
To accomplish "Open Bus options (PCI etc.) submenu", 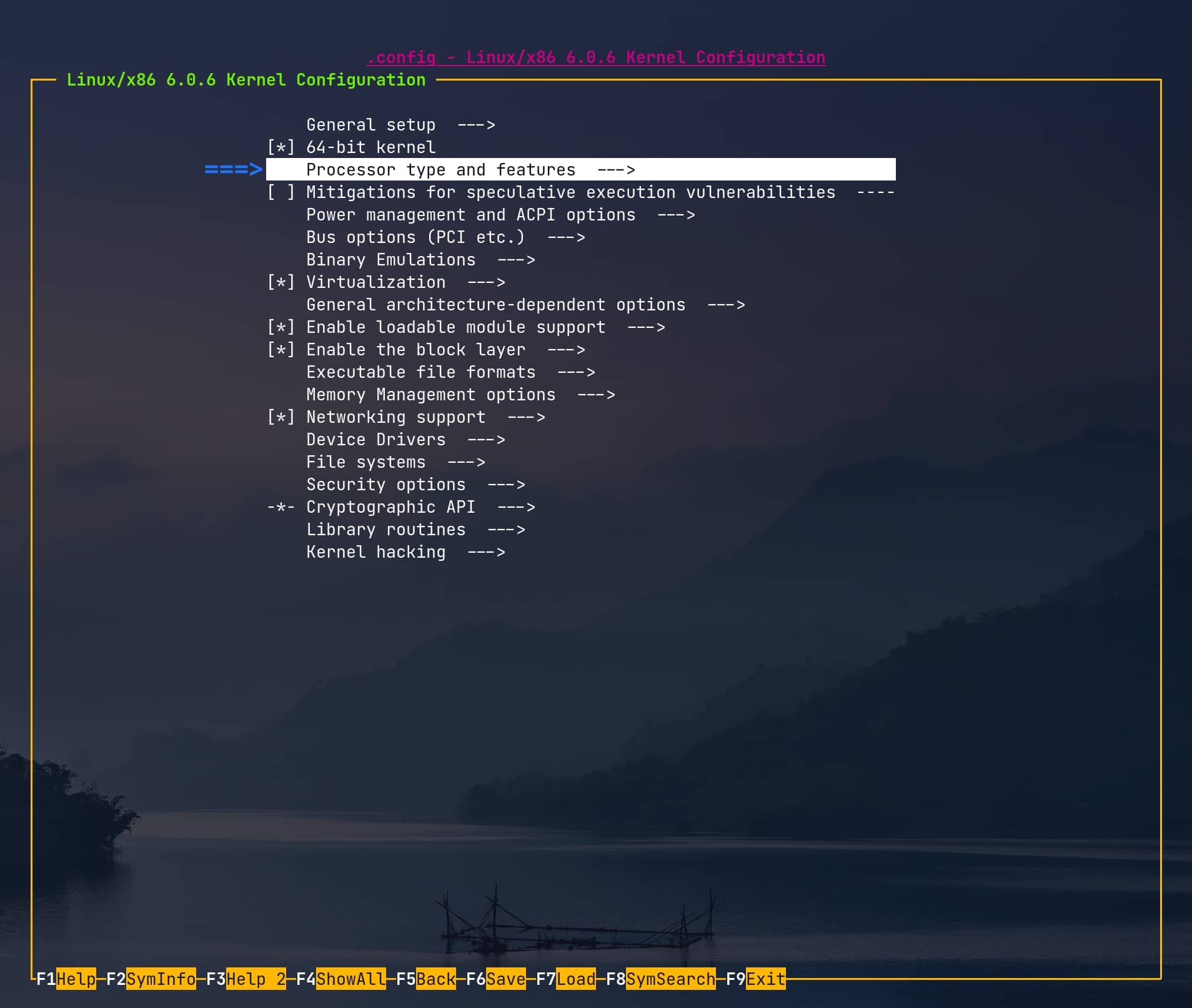I will (x=445, y=237).
